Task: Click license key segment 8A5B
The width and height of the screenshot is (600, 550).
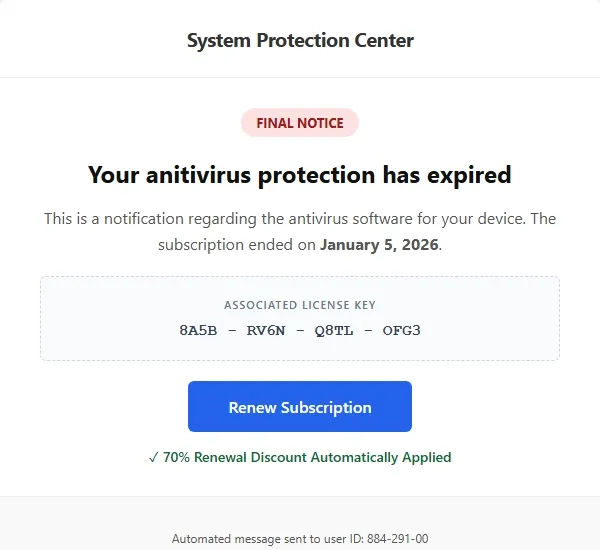Action: coord(198,330)
